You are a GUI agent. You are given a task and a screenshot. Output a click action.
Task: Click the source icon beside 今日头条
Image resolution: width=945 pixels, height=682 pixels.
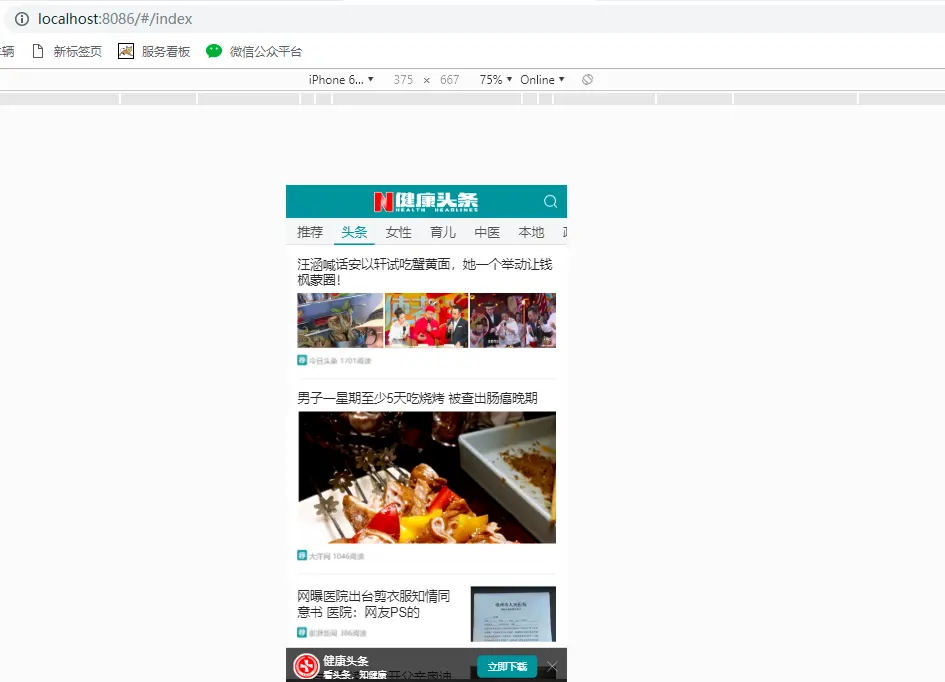coord(302,360)
